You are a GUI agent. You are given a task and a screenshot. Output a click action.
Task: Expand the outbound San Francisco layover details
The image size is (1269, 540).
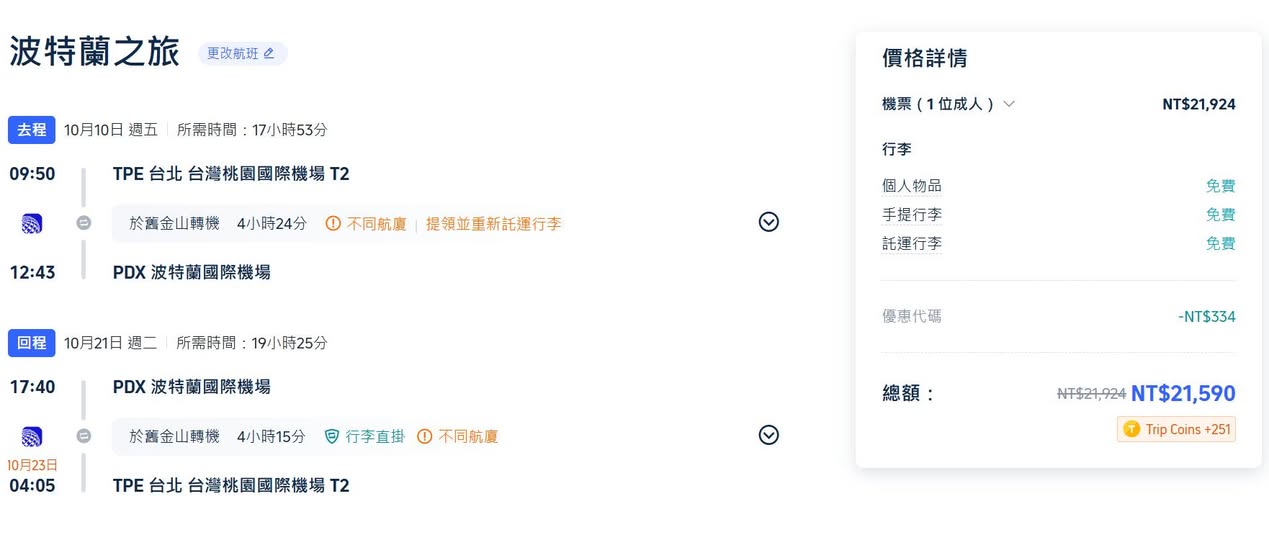pos(768,223)
